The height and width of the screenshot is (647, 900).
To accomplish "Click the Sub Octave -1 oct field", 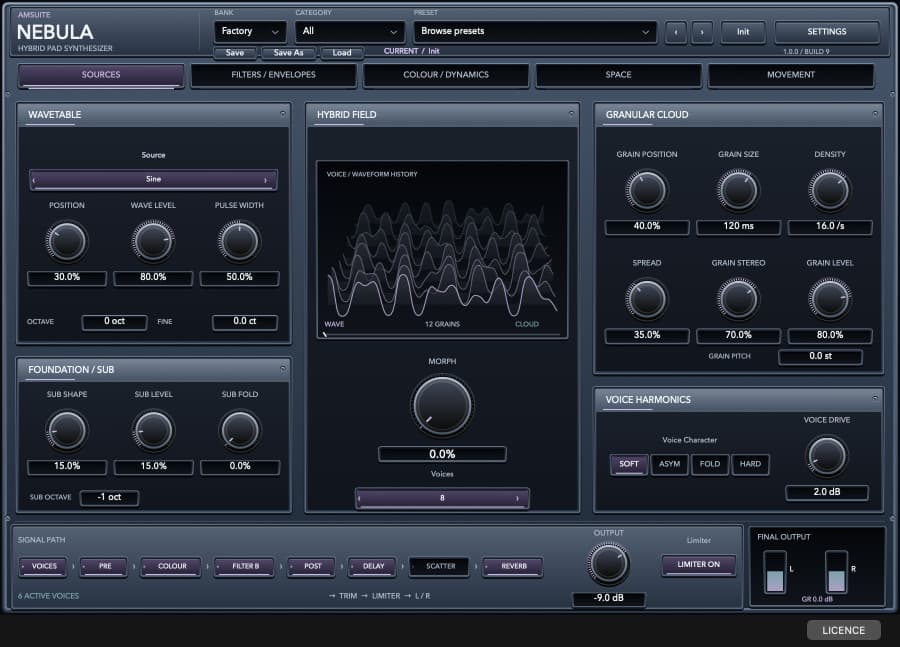I will [109, 497].
